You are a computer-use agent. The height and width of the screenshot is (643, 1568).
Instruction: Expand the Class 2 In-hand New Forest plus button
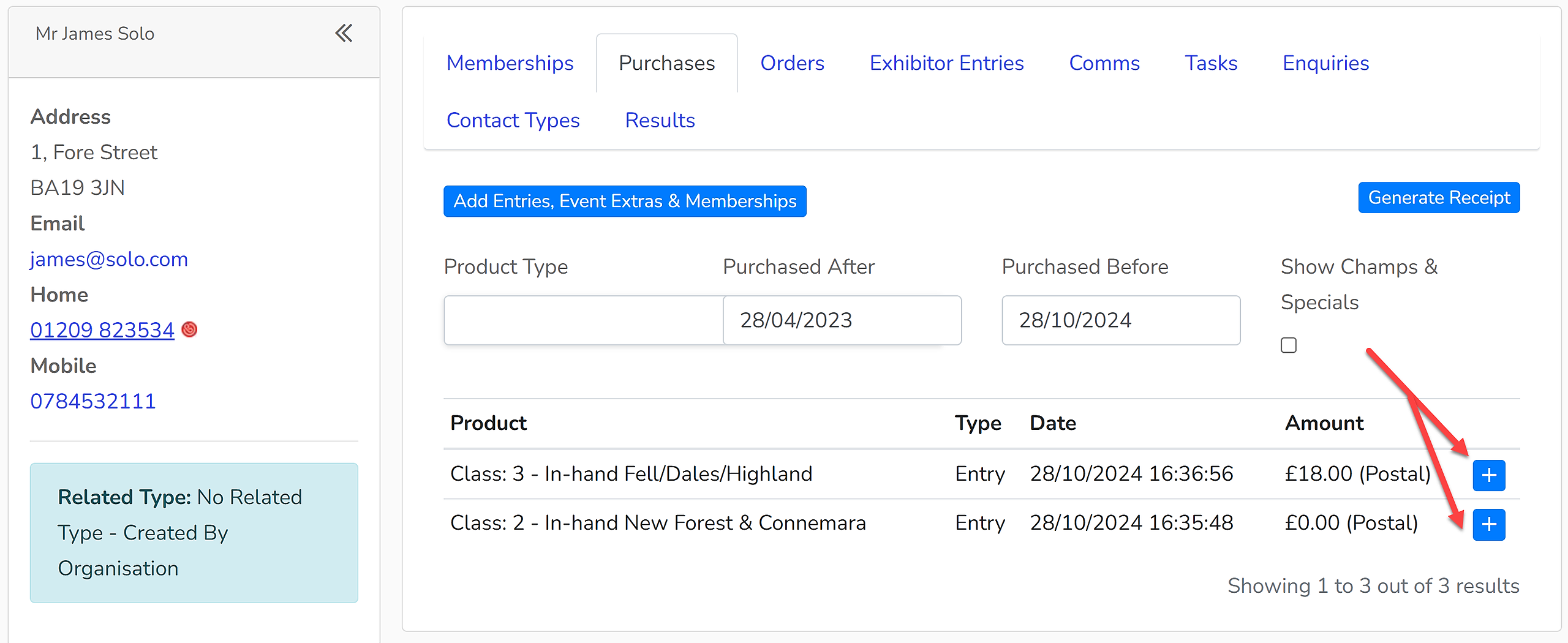(x=1489, y=525)
